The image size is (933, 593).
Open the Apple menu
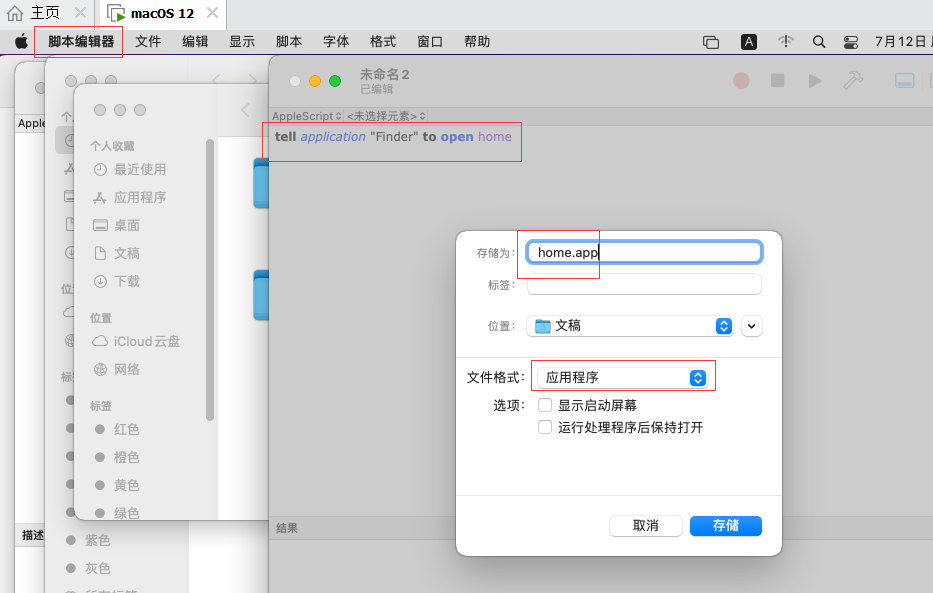point(21,42)
